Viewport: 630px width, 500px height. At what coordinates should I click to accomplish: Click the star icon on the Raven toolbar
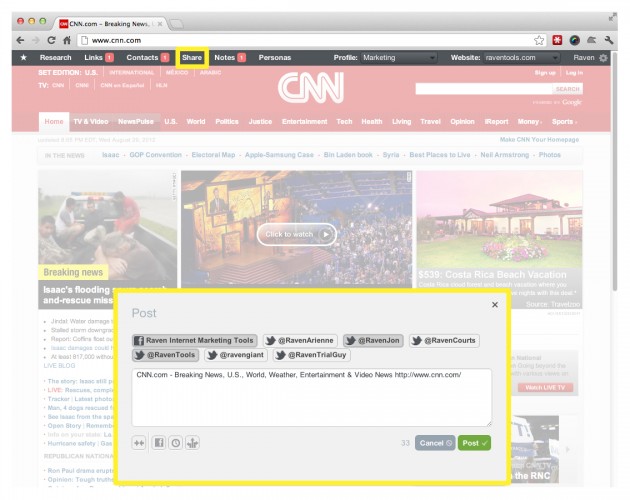(24, 57)
